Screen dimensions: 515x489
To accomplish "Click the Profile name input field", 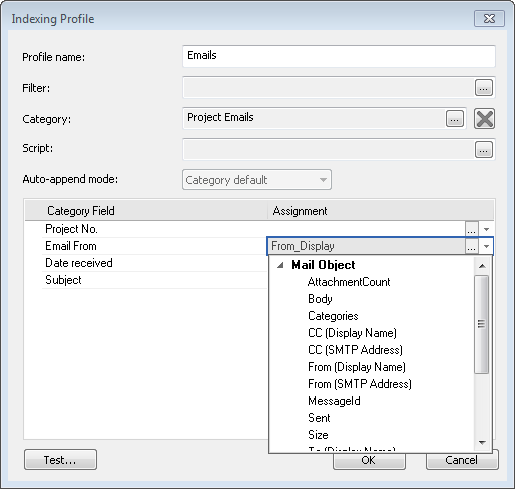I will coord(339,56).
